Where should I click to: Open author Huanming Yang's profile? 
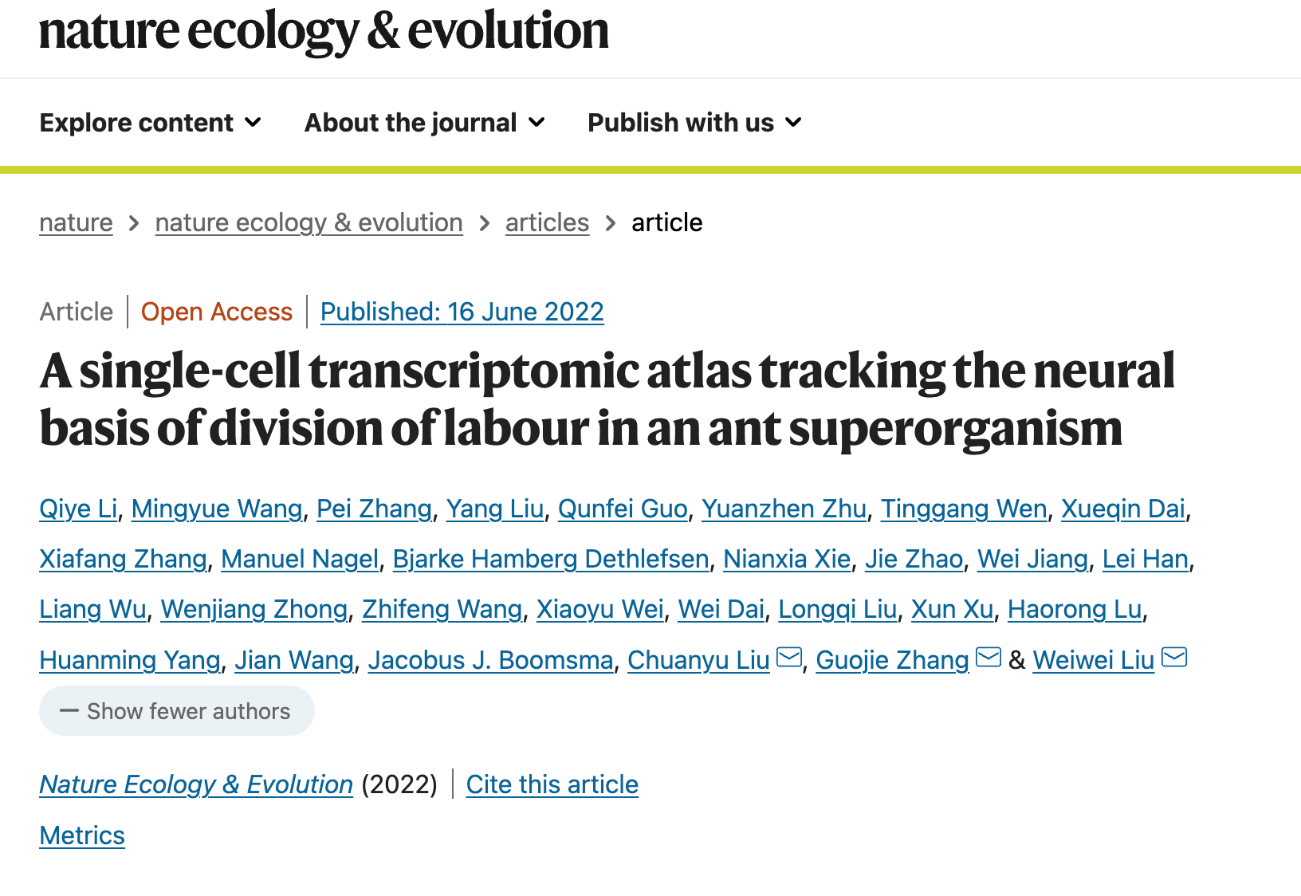click(x=130, y=660)
